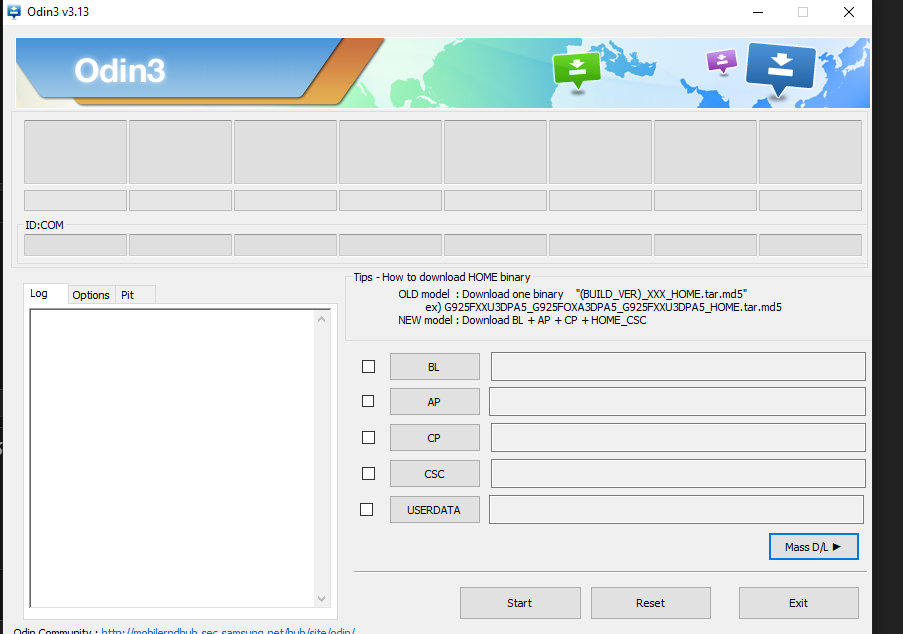Tick the AP checkbox

click(x=368, y=401)
